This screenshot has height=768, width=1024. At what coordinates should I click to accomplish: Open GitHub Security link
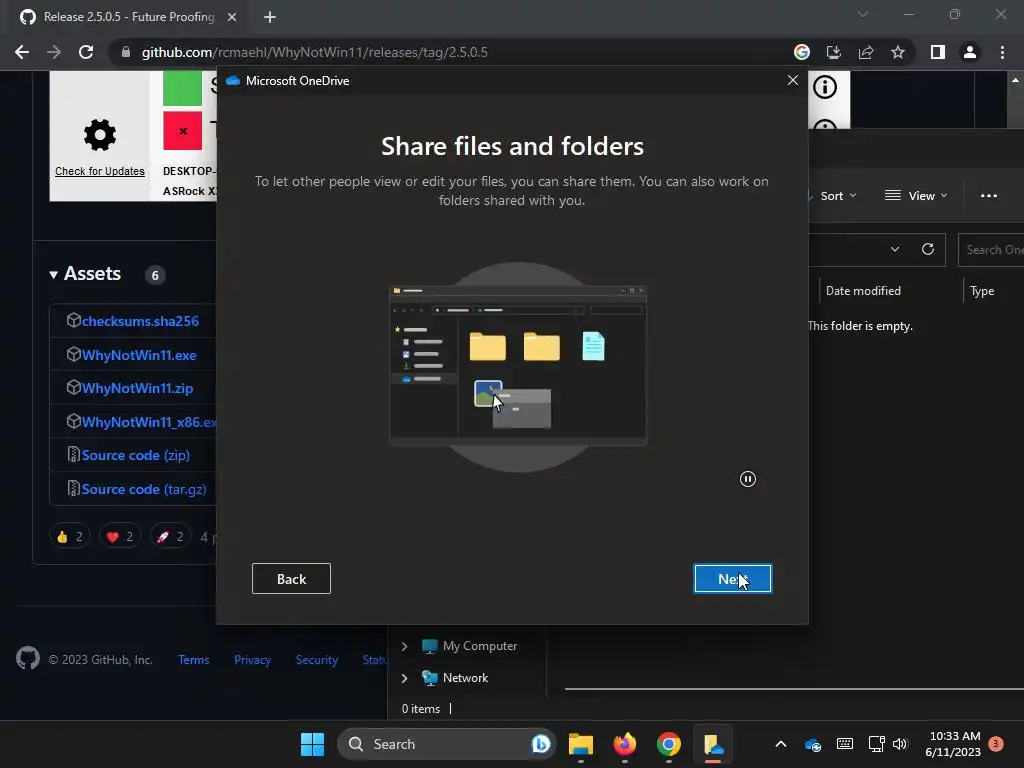(x=317, y=660)
